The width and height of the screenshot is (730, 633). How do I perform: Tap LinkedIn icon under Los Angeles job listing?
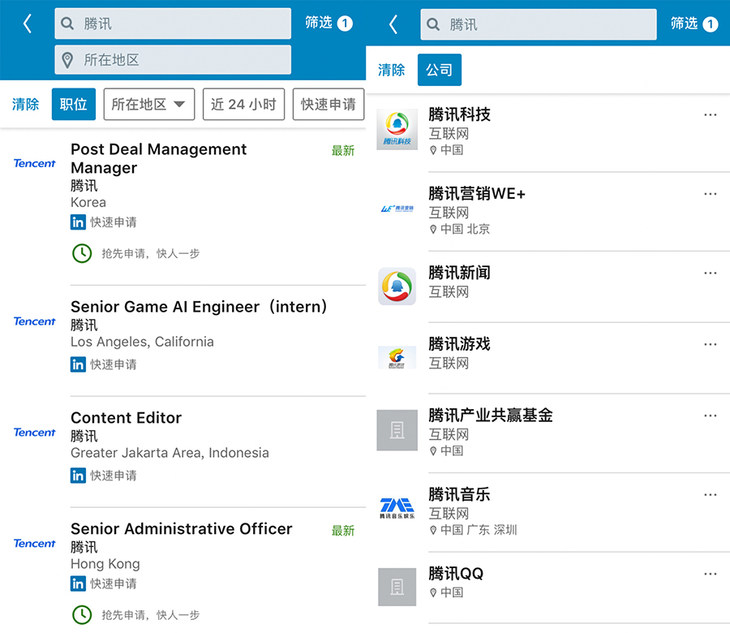point(78,364)
